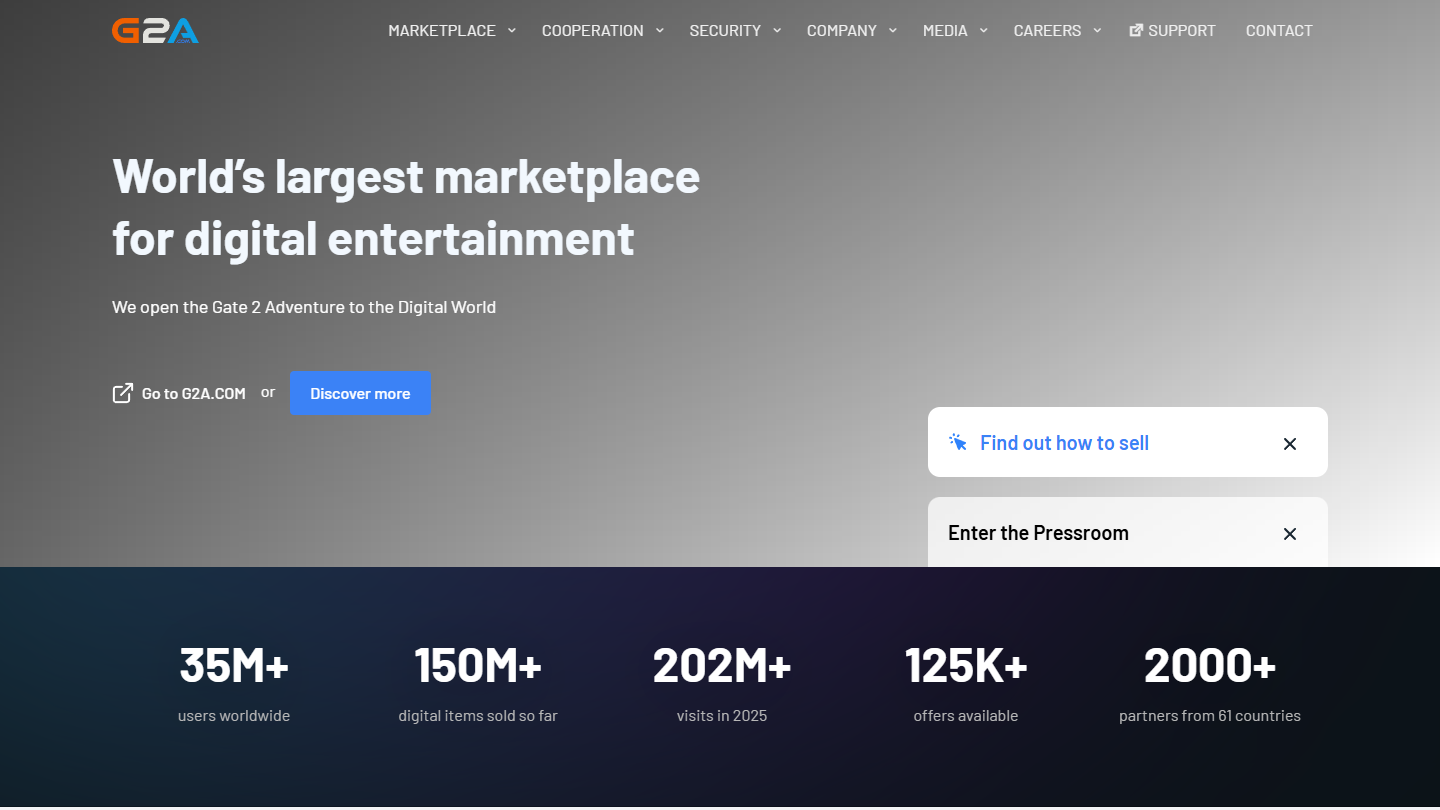The width and height of the screenshot is (1440, 810).
Task: Expand the Security menu chevron
Action: (777, 30)
